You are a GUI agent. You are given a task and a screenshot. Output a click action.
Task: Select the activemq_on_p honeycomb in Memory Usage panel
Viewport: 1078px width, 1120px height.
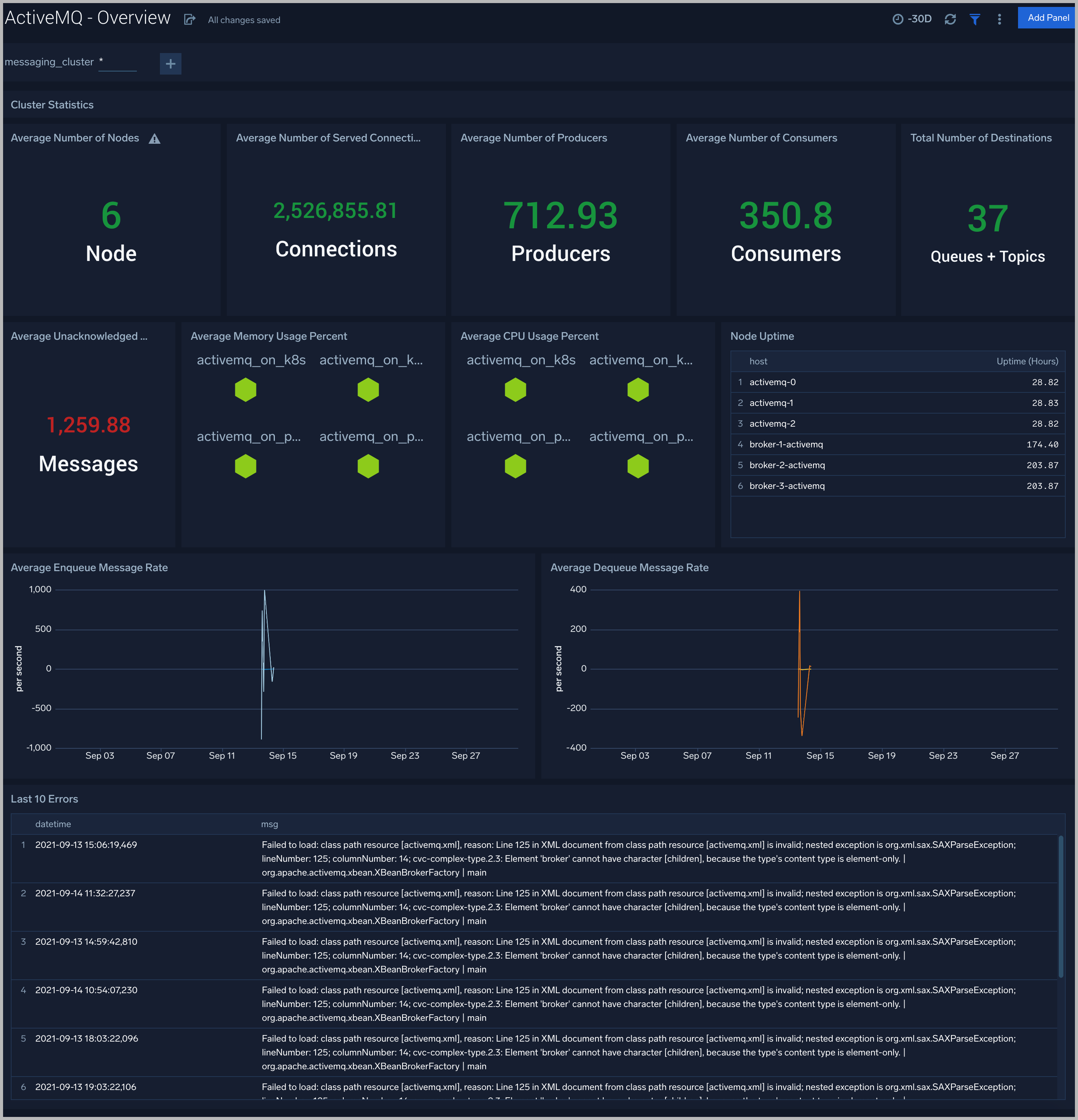[x=245, y=466]
